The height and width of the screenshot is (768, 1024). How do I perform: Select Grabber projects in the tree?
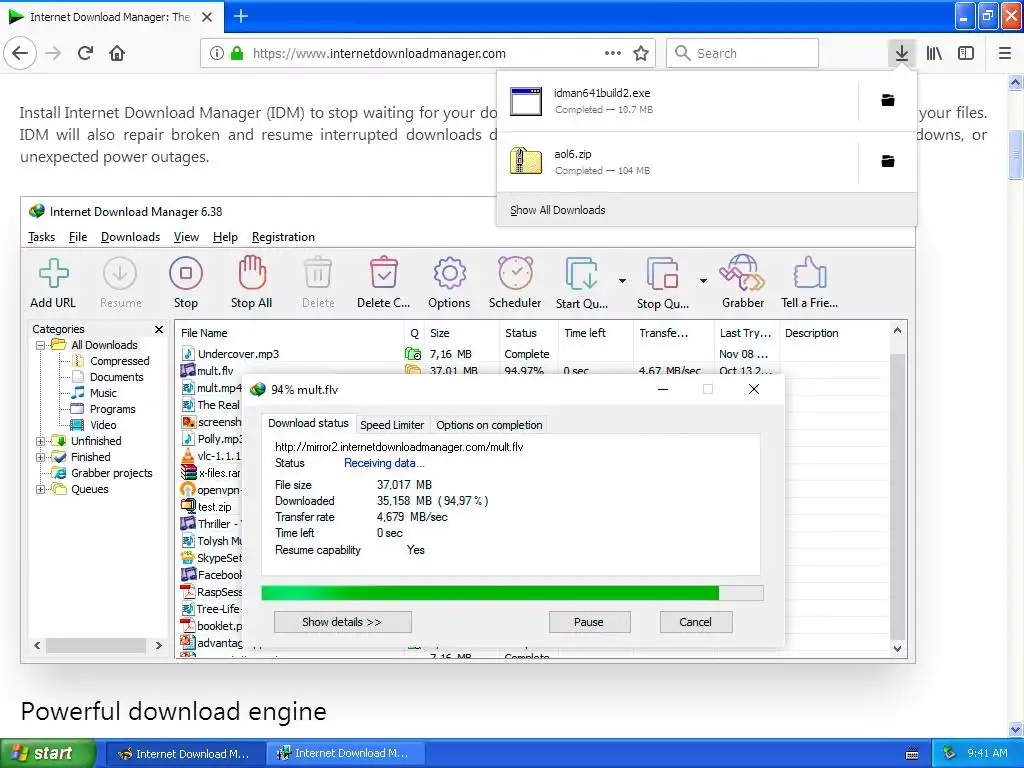pyautogui.click(x=112, y=473)
